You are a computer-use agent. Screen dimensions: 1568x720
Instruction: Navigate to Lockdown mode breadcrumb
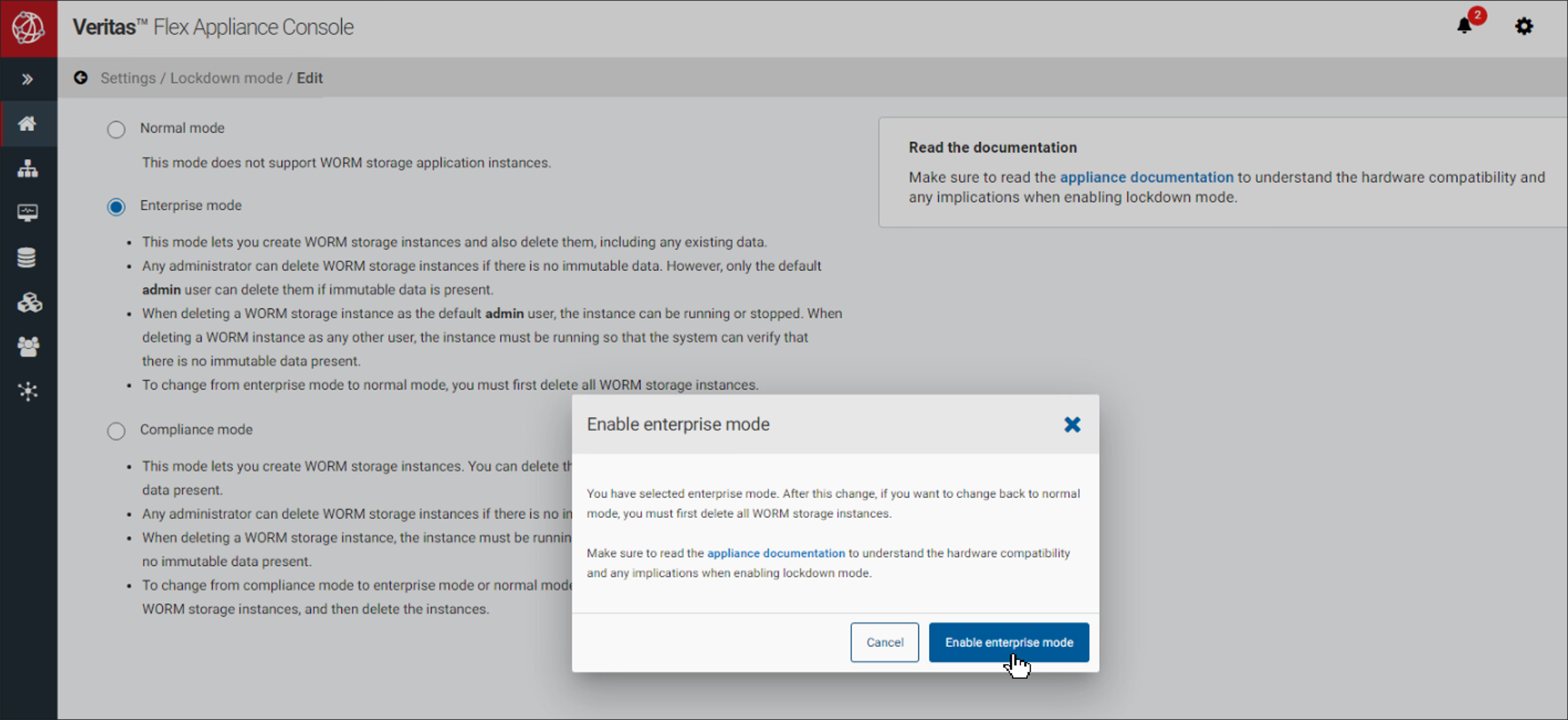[x=226, y=78]
